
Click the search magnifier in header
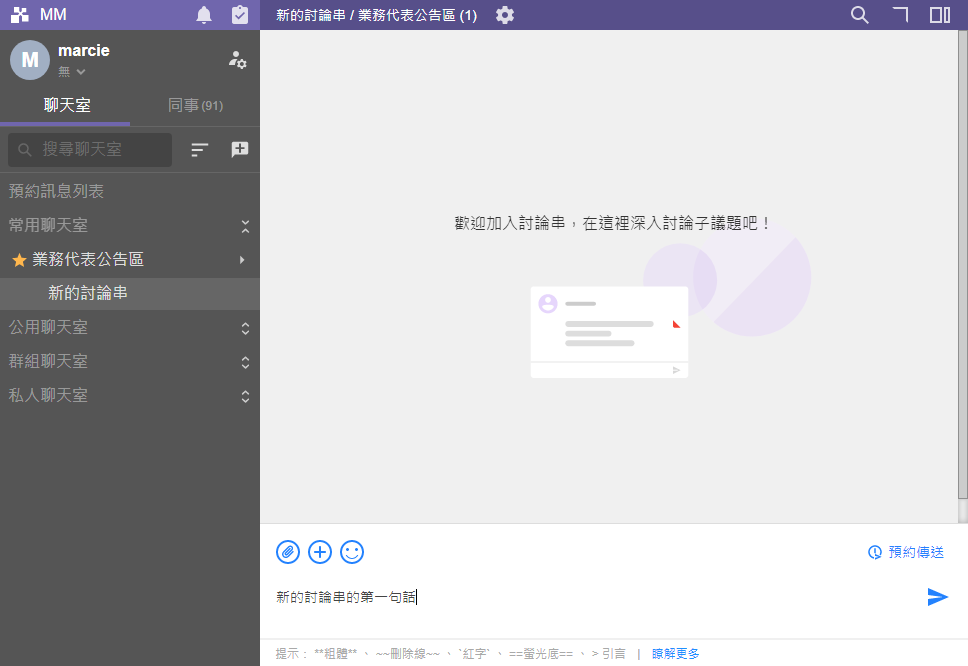[x=859, y=15]
